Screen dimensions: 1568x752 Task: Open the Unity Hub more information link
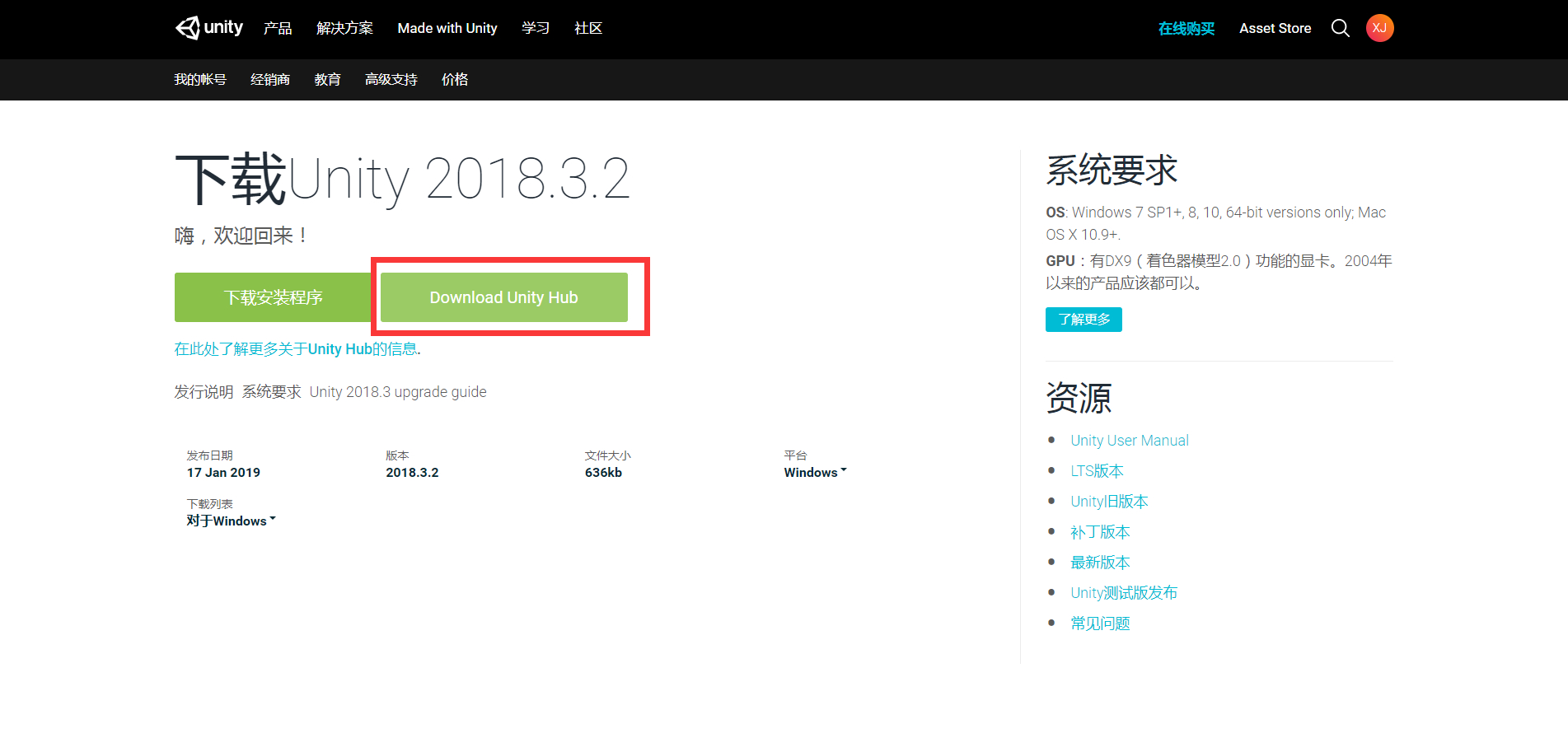tap(296, 349)
